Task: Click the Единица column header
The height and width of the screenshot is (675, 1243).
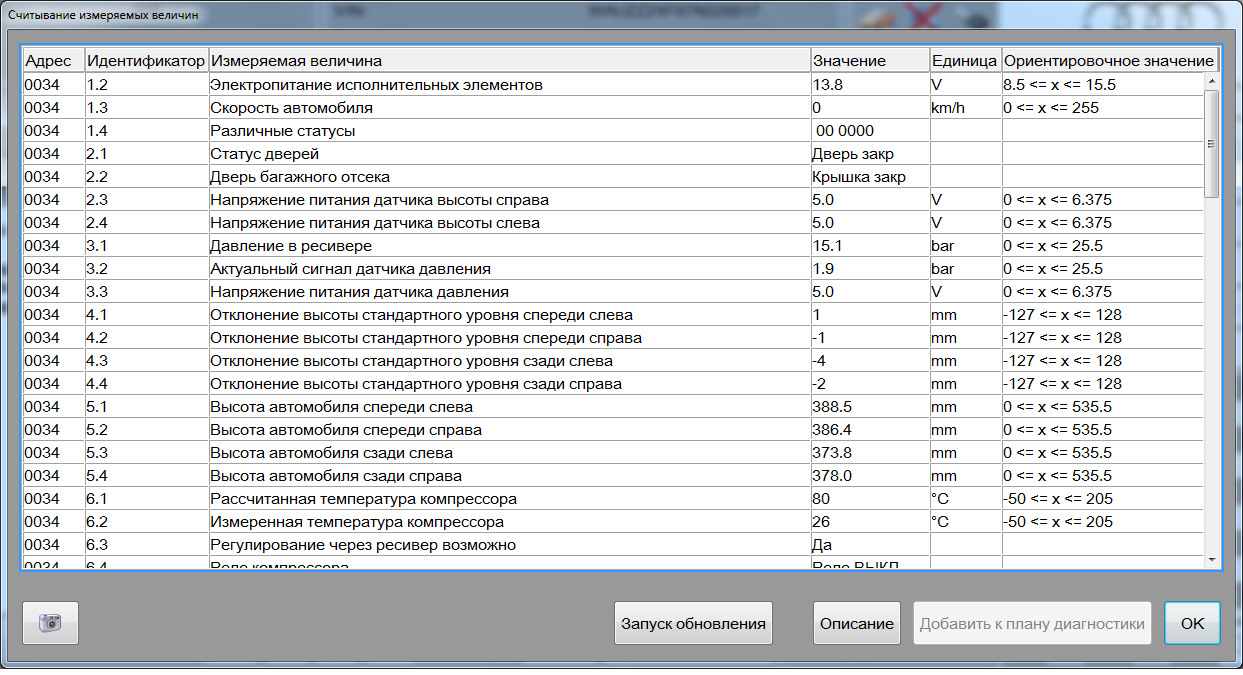Action: click(x=965, y=60)
